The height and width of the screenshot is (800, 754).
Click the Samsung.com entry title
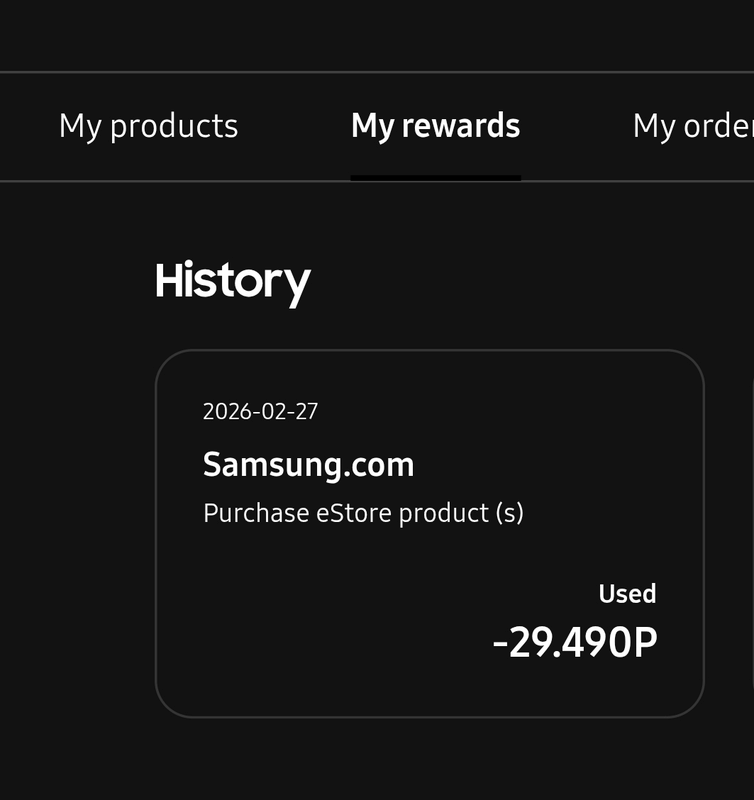(308, 464)
